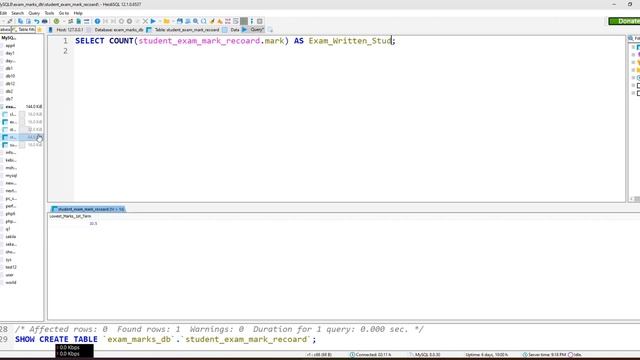640x360 pixels.
Task: Switch to the Database exam_marks_db tab
Action: coord(115,30)
